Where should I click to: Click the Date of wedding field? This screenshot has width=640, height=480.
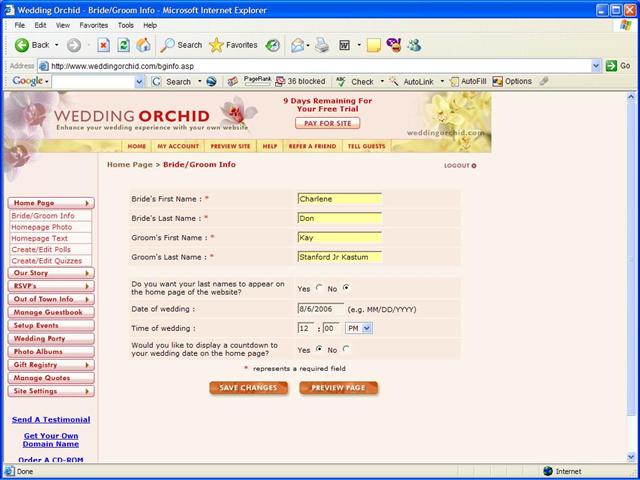point(321,309)
